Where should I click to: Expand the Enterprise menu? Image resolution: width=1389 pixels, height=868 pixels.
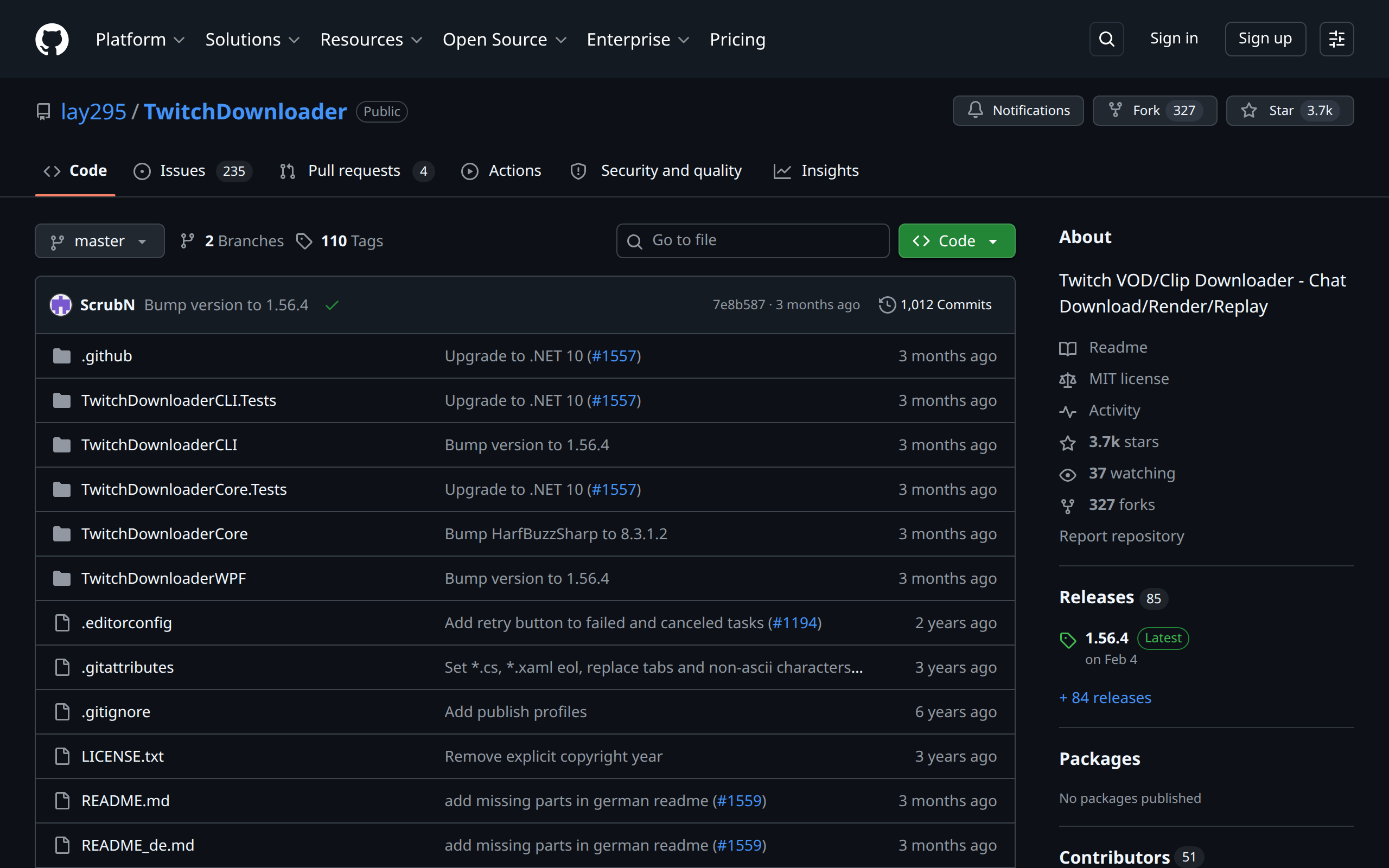pyautogui.click(x=637, y=39)
